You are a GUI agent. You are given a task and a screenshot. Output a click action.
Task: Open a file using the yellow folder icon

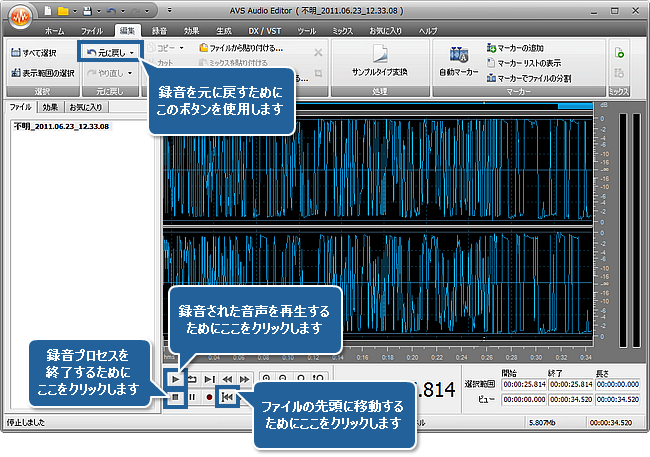click(x=63, y=11)
